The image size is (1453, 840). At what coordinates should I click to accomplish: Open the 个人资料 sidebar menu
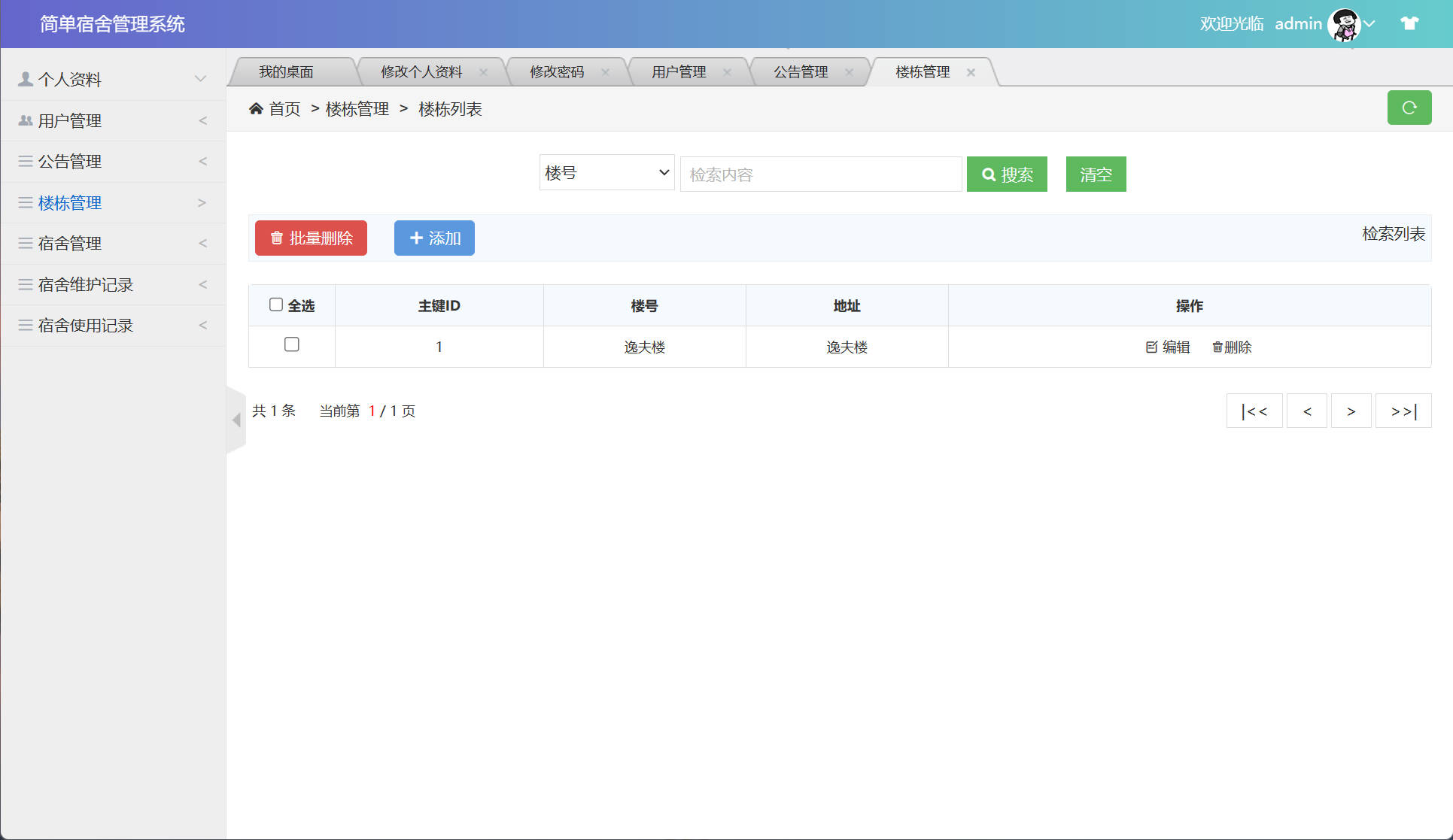tap(69, 79)
